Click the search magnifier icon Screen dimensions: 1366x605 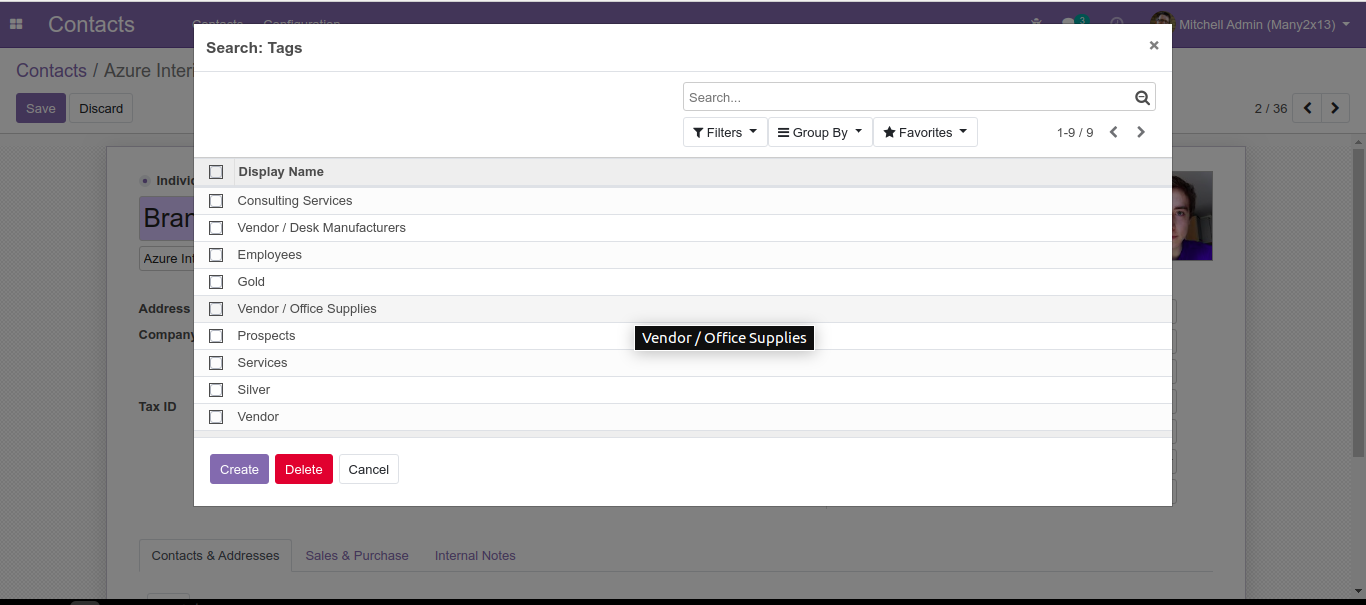[x=1142, y=97]
